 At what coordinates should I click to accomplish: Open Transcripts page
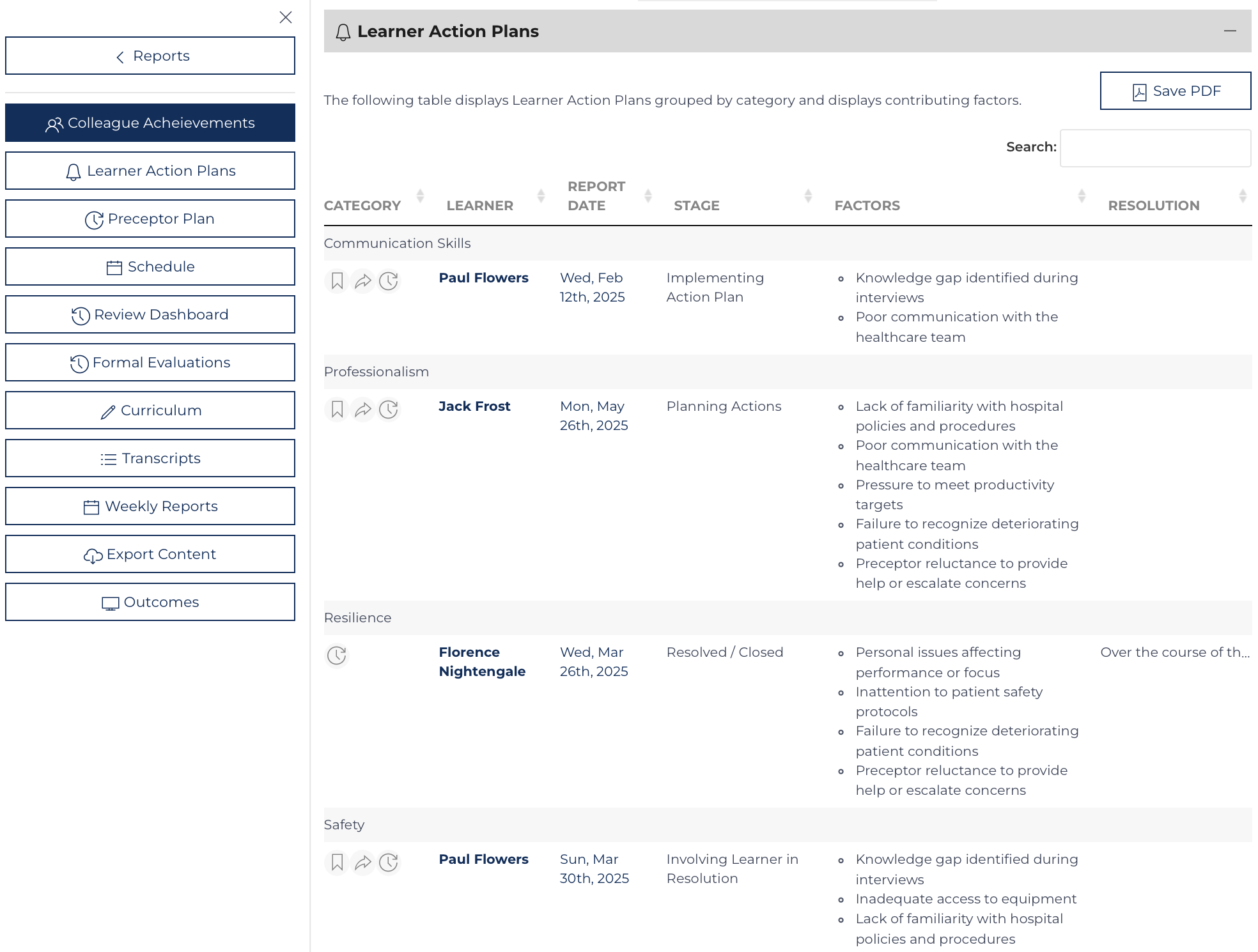point(150,458)
